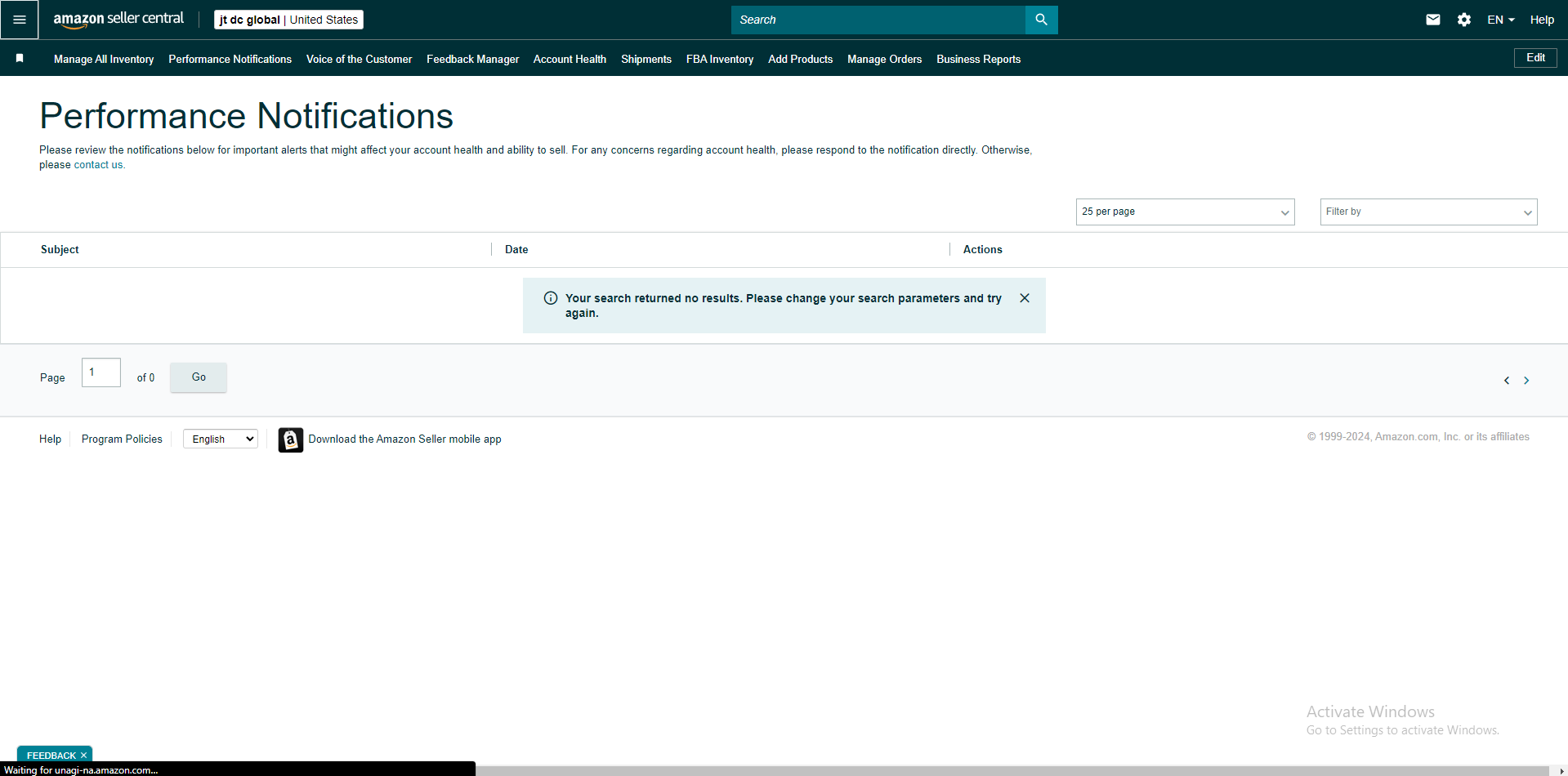Click the copyright Amazon.com text
1568x776 pixels.
[1418, 437]
